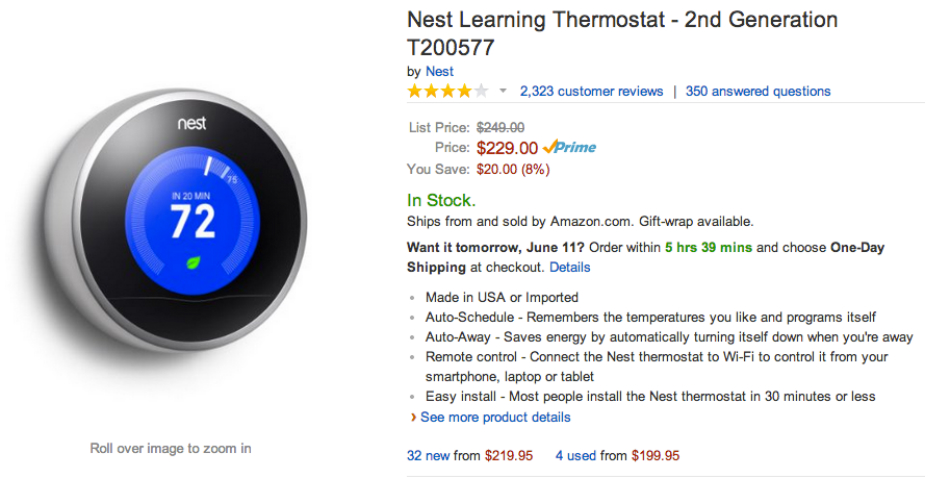The height and width of the screenshot is (478, 950).
Task: Click the 72 temperature on the display
Action: pyautogui.click(x=192, y=221)
